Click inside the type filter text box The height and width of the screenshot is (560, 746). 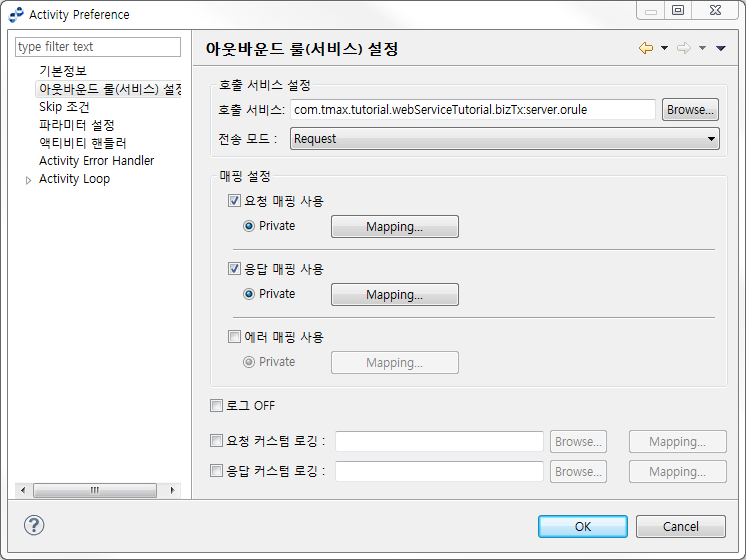(x=98, y=47)
